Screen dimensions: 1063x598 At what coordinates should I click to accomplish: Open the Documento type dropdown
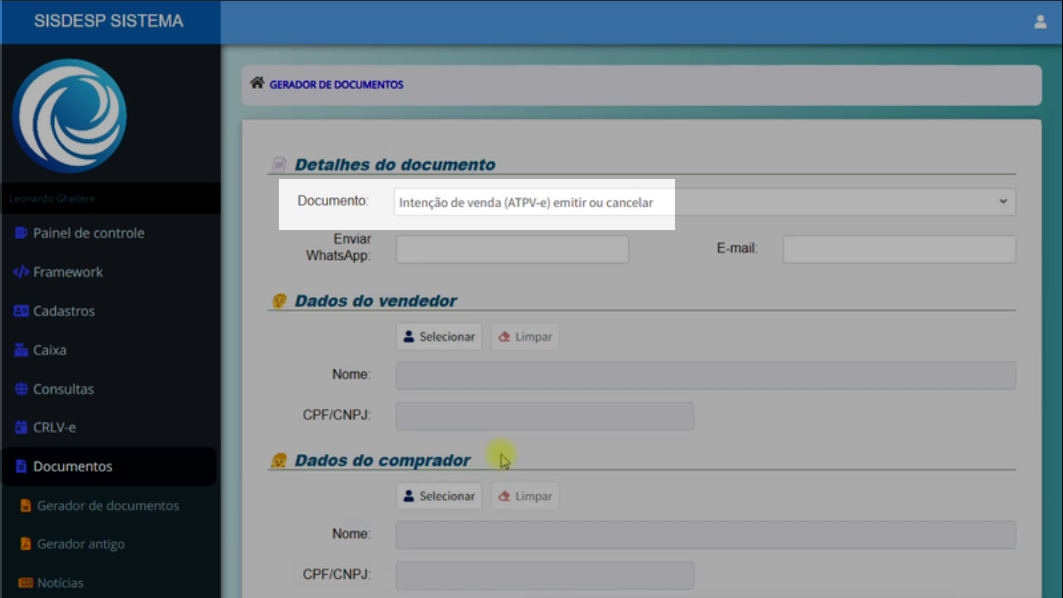(x=704, y=202)
